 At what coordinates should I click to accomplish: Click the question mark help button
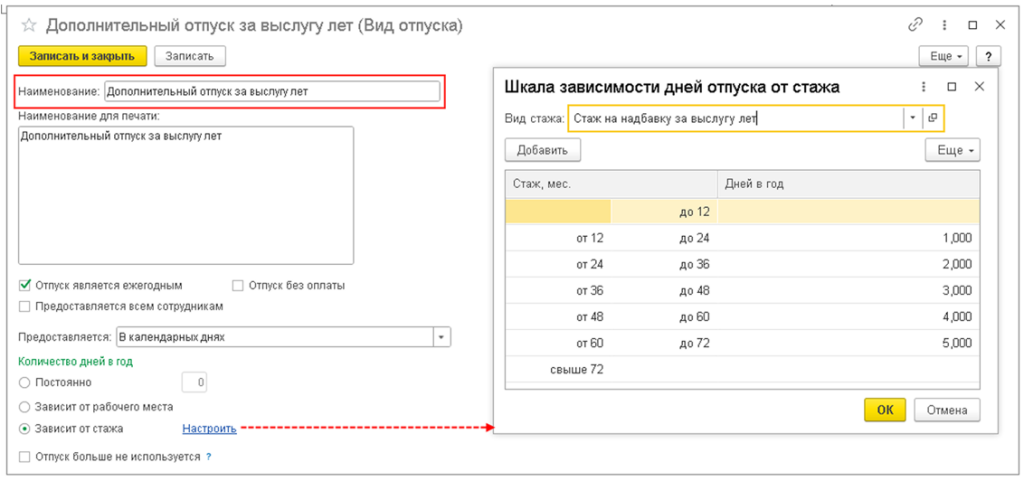(988, 56)
